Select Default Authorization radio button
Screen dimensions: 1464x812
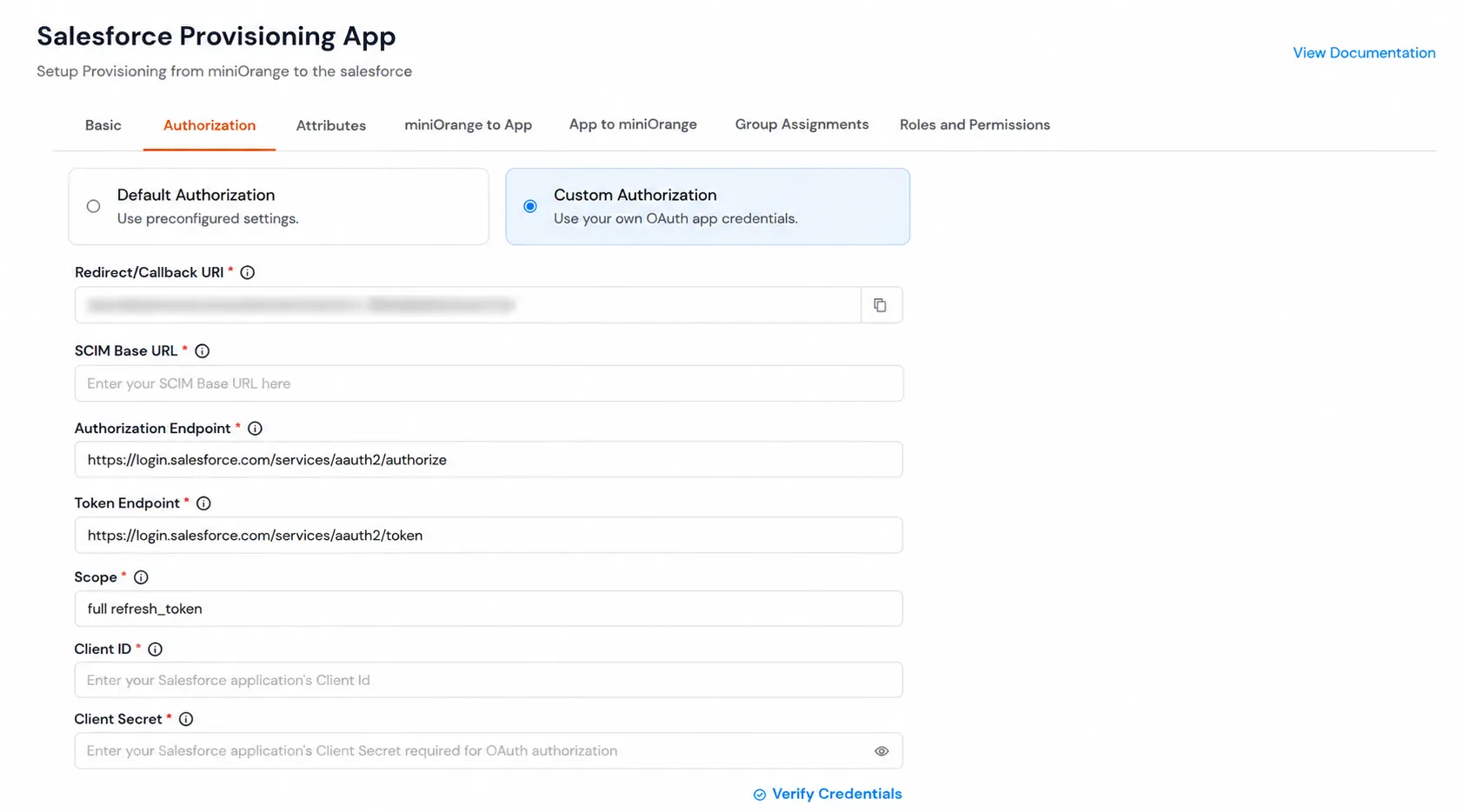(x=93, y=206)
